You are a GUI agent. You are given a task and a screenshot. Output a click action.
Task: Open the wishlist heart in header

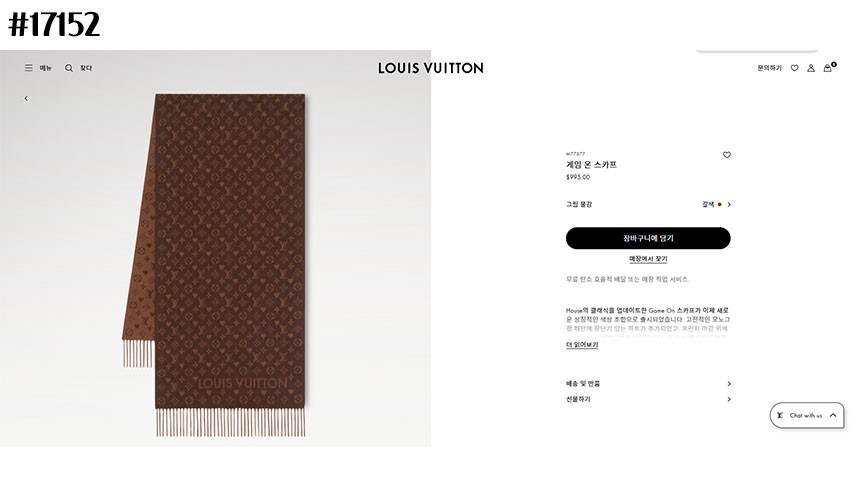pos(794,68)
